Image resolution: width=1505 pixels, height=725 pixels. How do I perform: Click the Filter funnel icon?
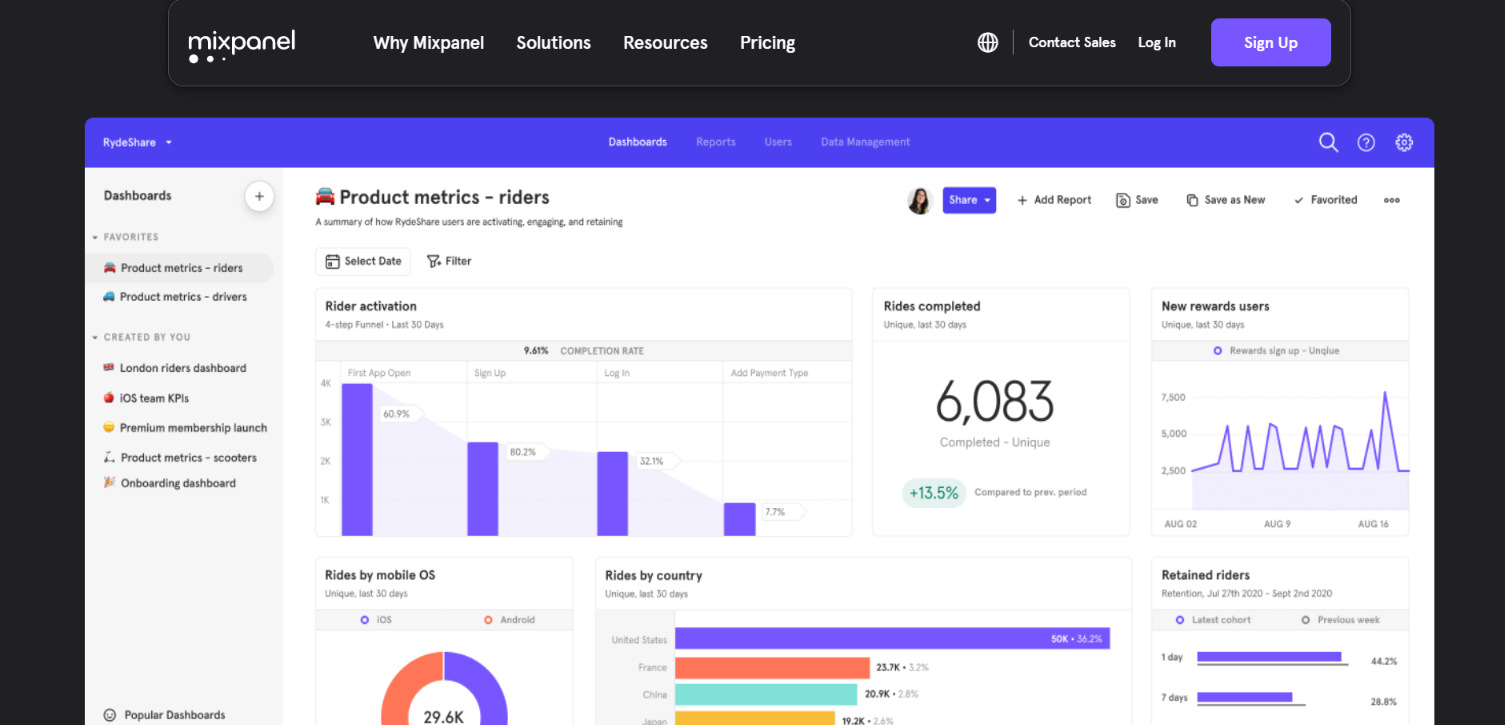434,261
